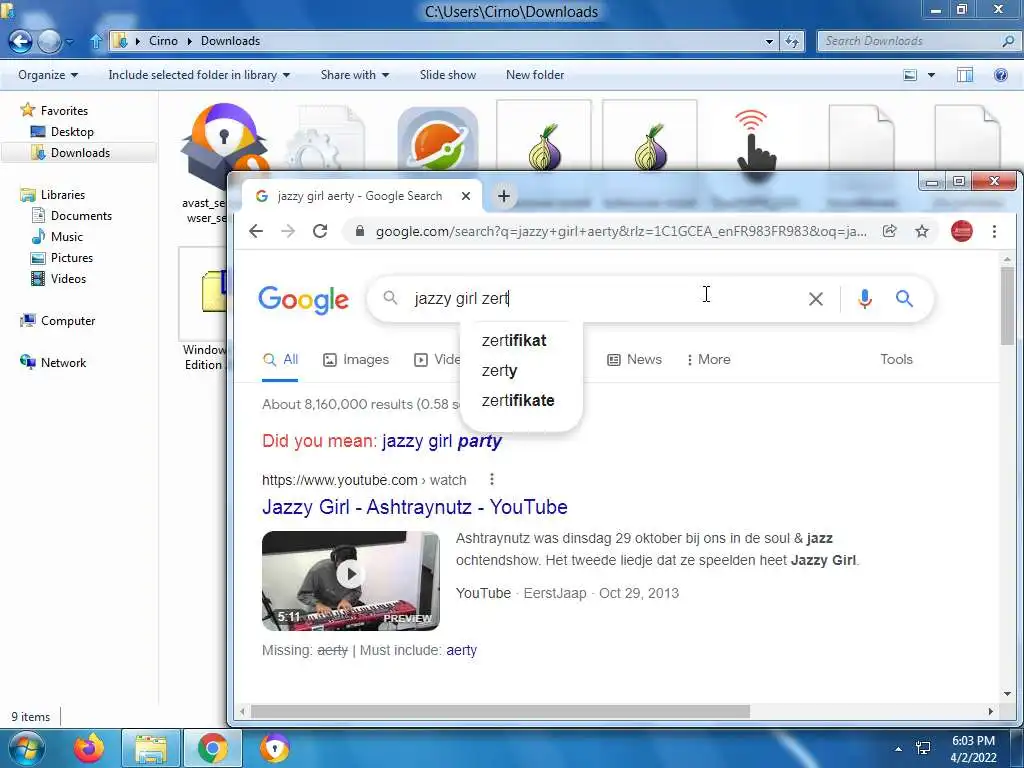This screenshot has height=768, width=1024.
Task: Click the Google logo
Action: [x=304, y=300]
